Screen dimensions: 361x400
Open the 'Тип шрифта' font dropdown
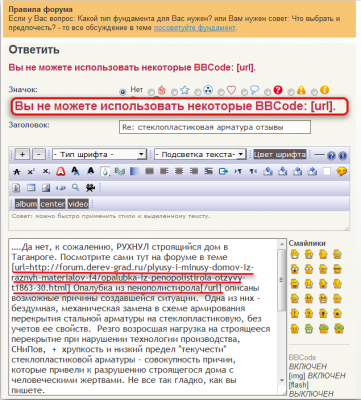(99, 154)
